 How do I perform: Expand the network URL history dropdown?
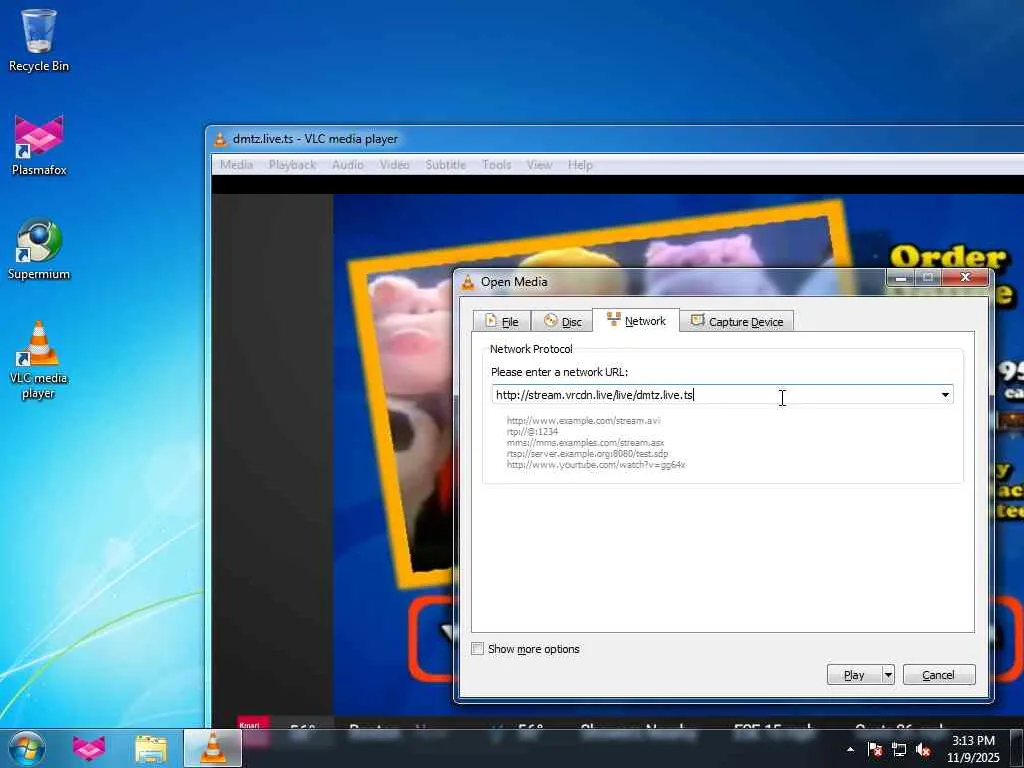945,394
